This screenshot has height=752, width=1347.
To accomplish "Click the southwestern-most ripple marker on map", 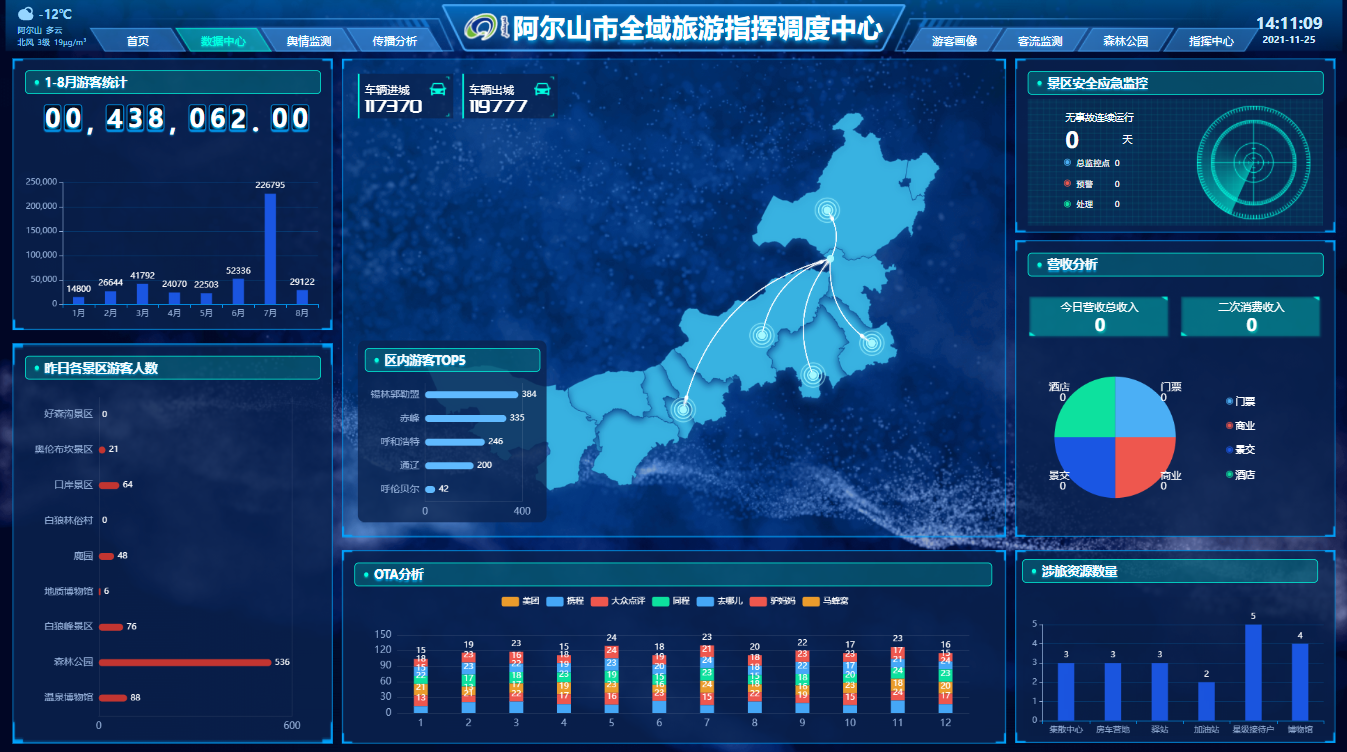I will click(684, 408).
